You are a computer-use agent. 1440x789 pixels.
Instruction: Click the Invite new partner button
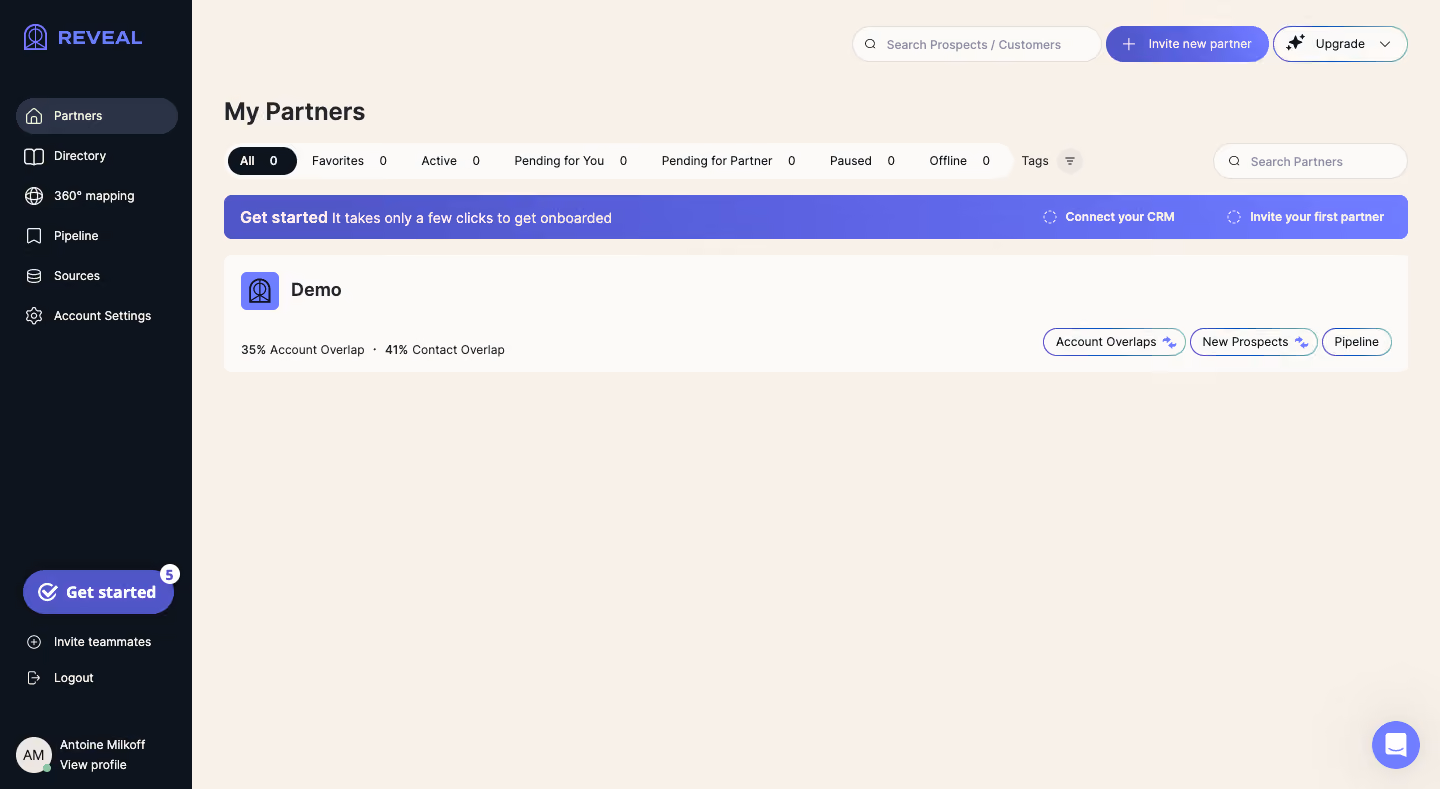1187,44
